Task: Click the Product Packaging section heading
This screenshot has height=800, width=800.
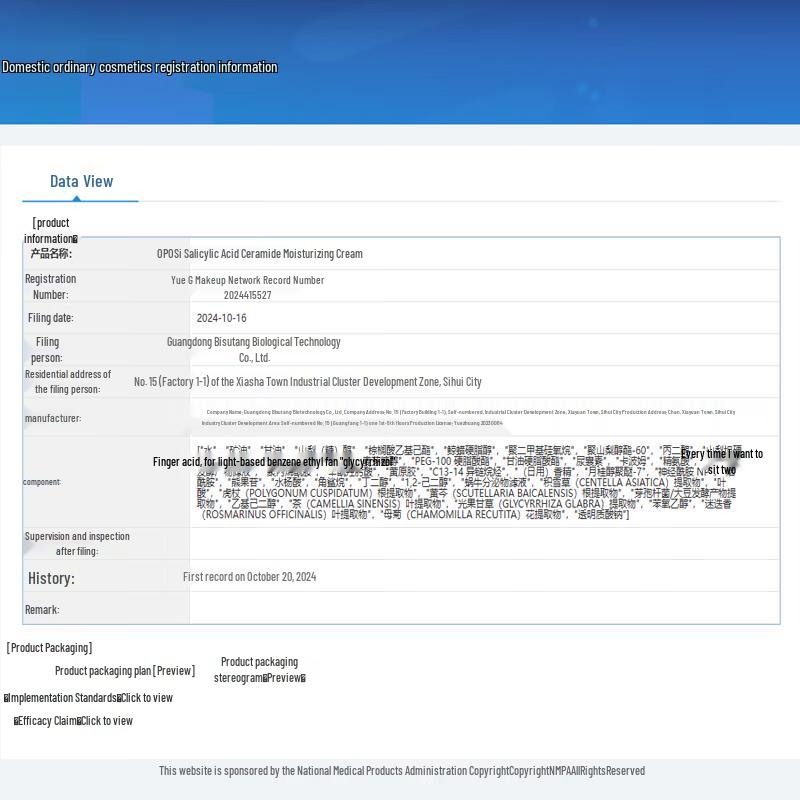Action: 49,648
